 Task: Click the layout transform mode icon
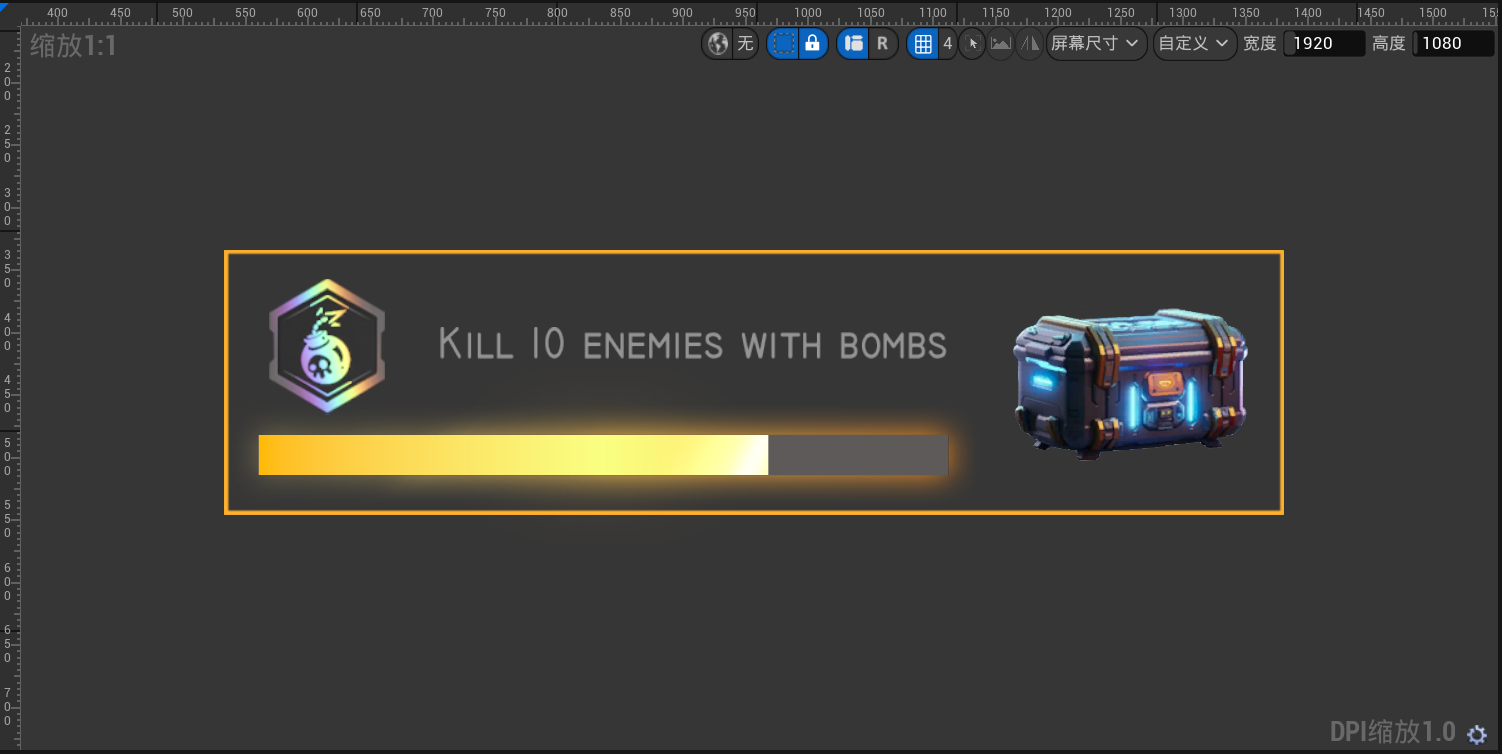coord(853,44)
